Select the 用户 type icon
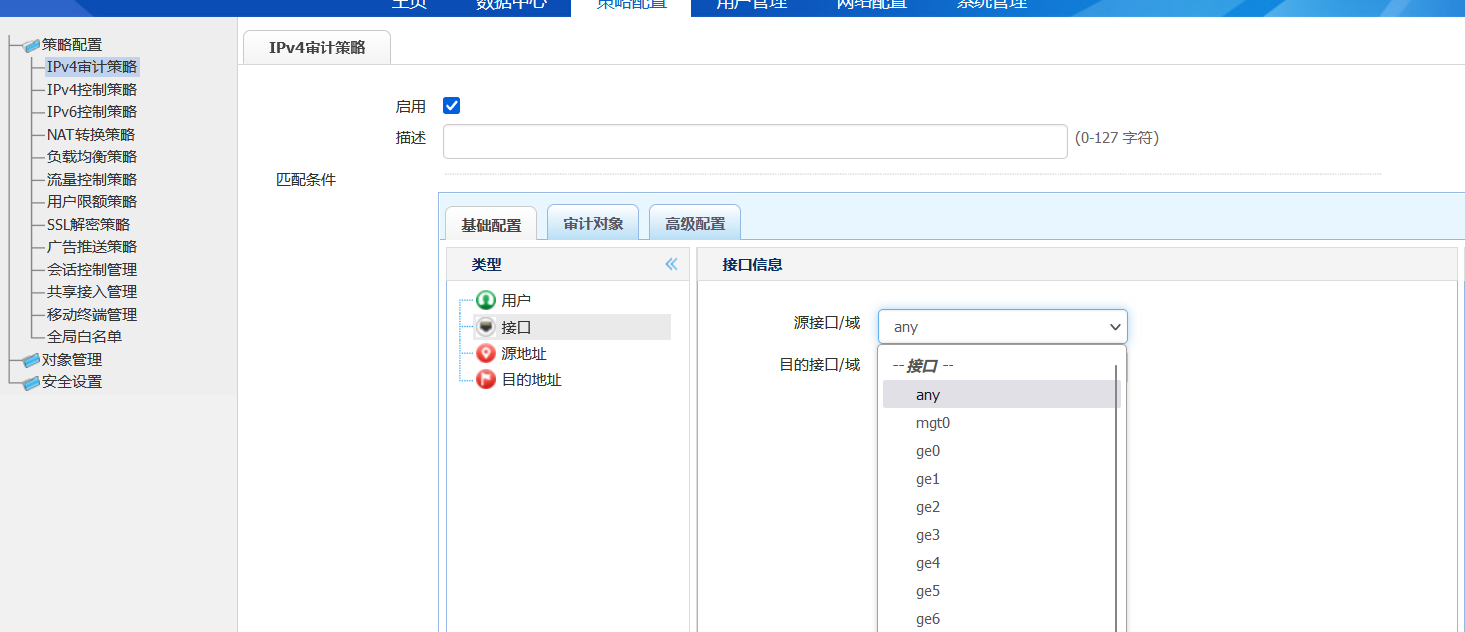 tap(486, 299)
